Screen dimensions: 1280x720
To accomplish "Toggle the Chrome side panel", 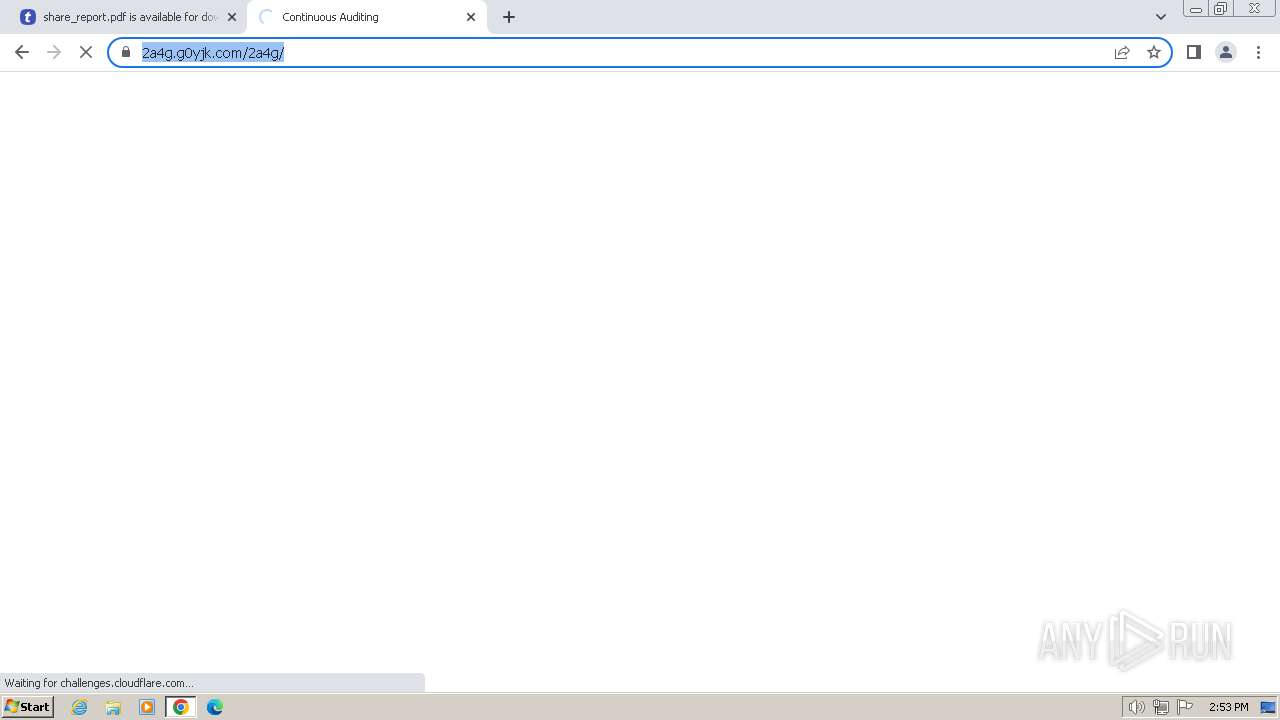I will [x=1194, y=52].
